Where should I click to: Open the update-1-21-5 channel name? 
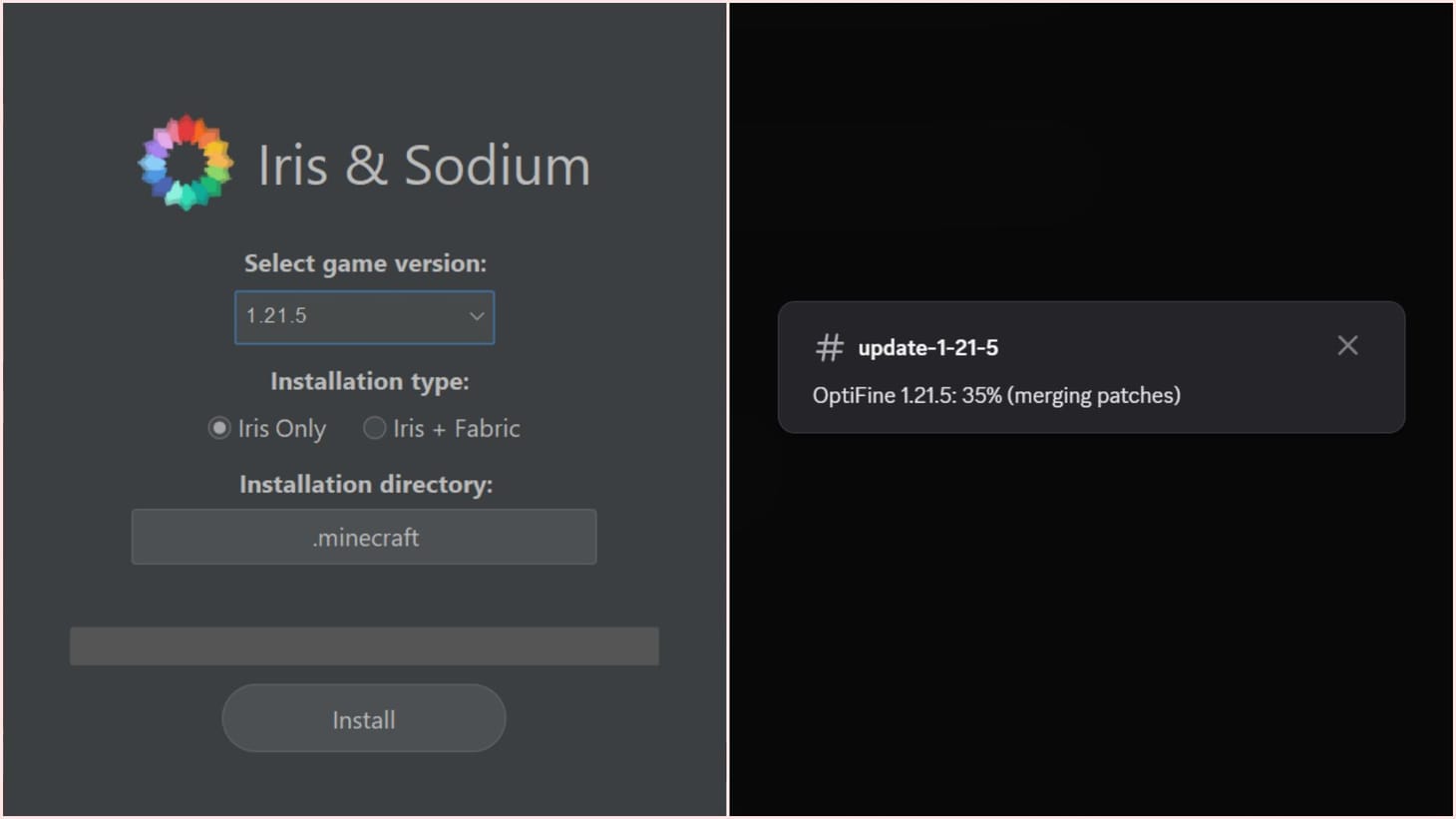[929, 347]
